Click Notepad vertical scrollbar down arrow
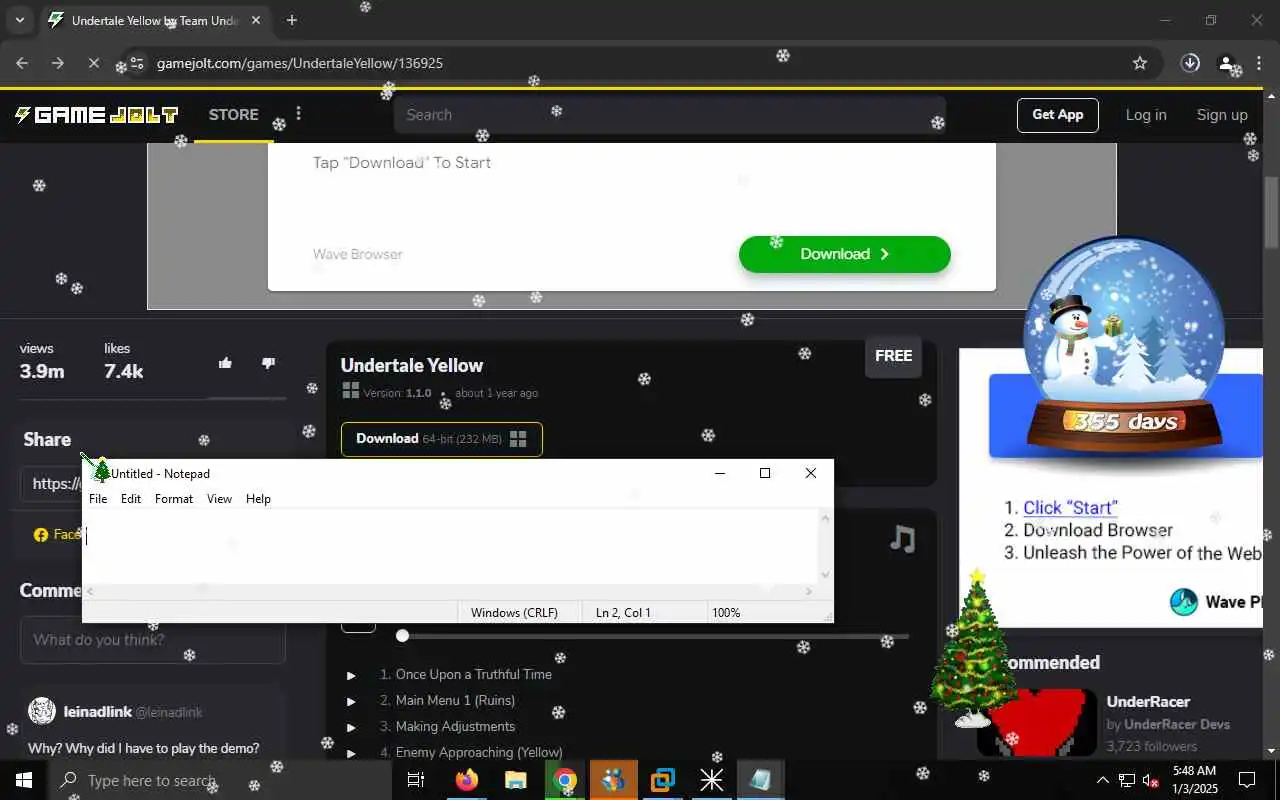The image size is (1280, 800). (825, 575)
